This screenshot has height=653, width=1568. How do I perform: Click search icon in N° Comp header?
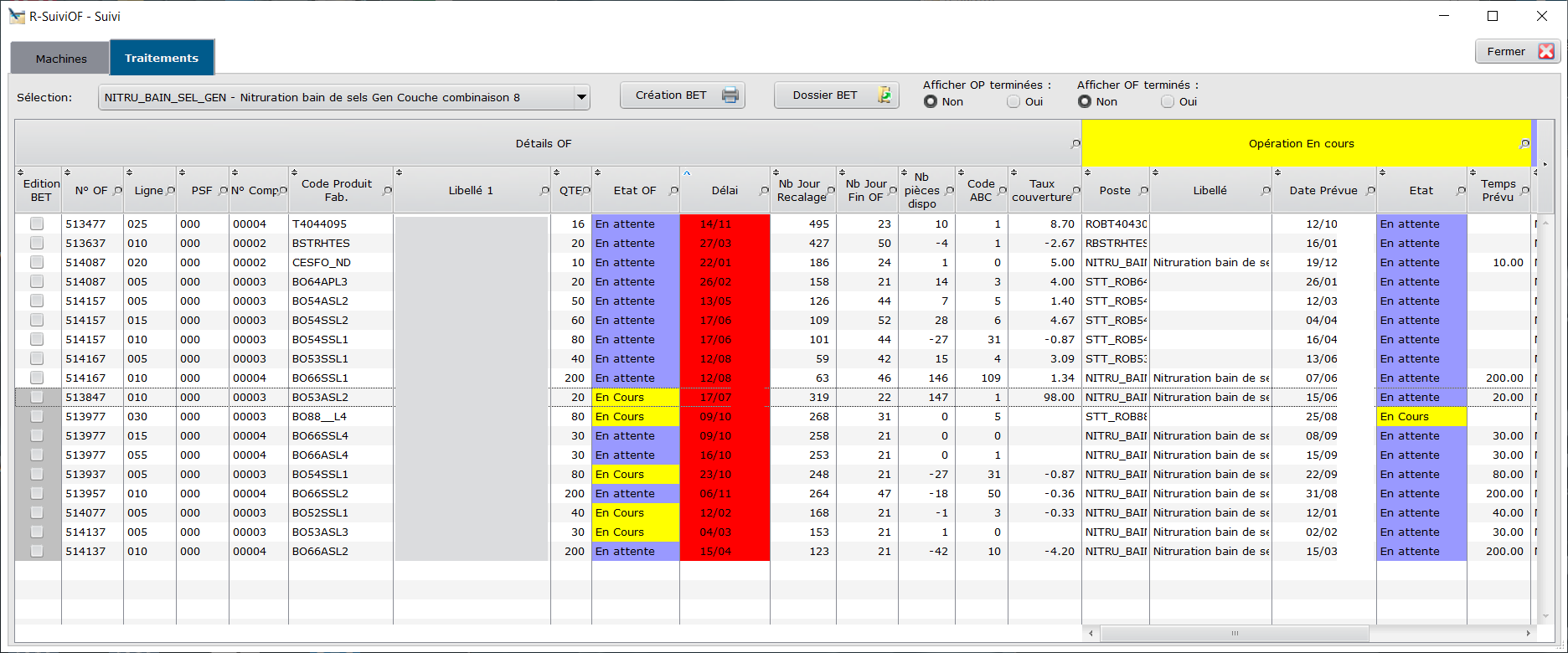[283, 192]
